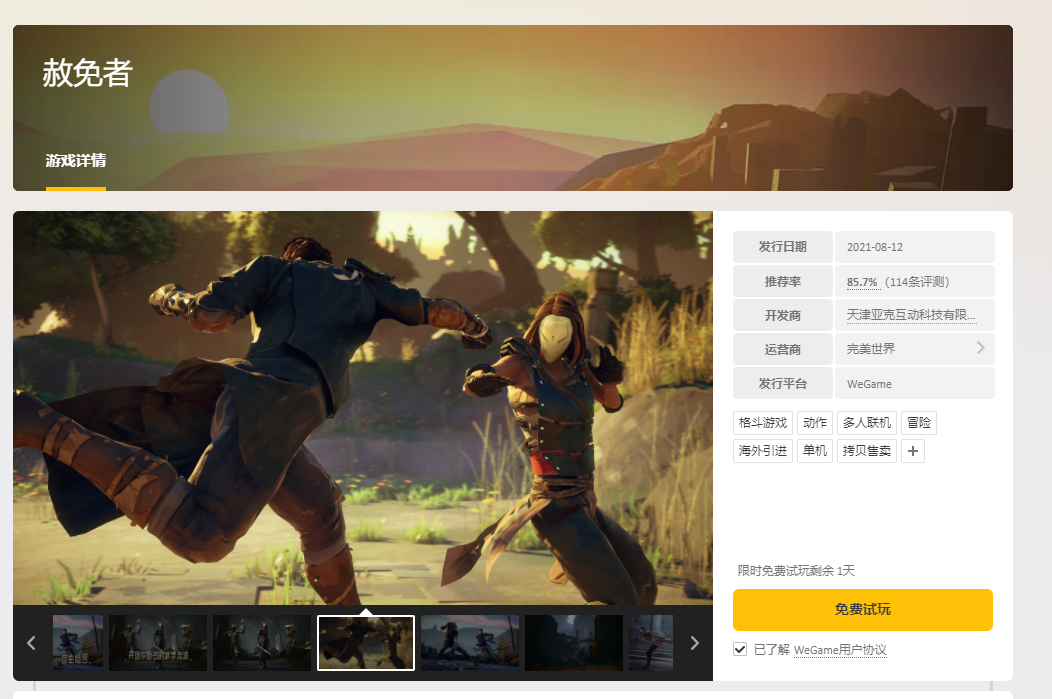This screenshot has width=1052, height=699.
Task: Click the 85.7% recommendation rate
Action: (862, 282)
